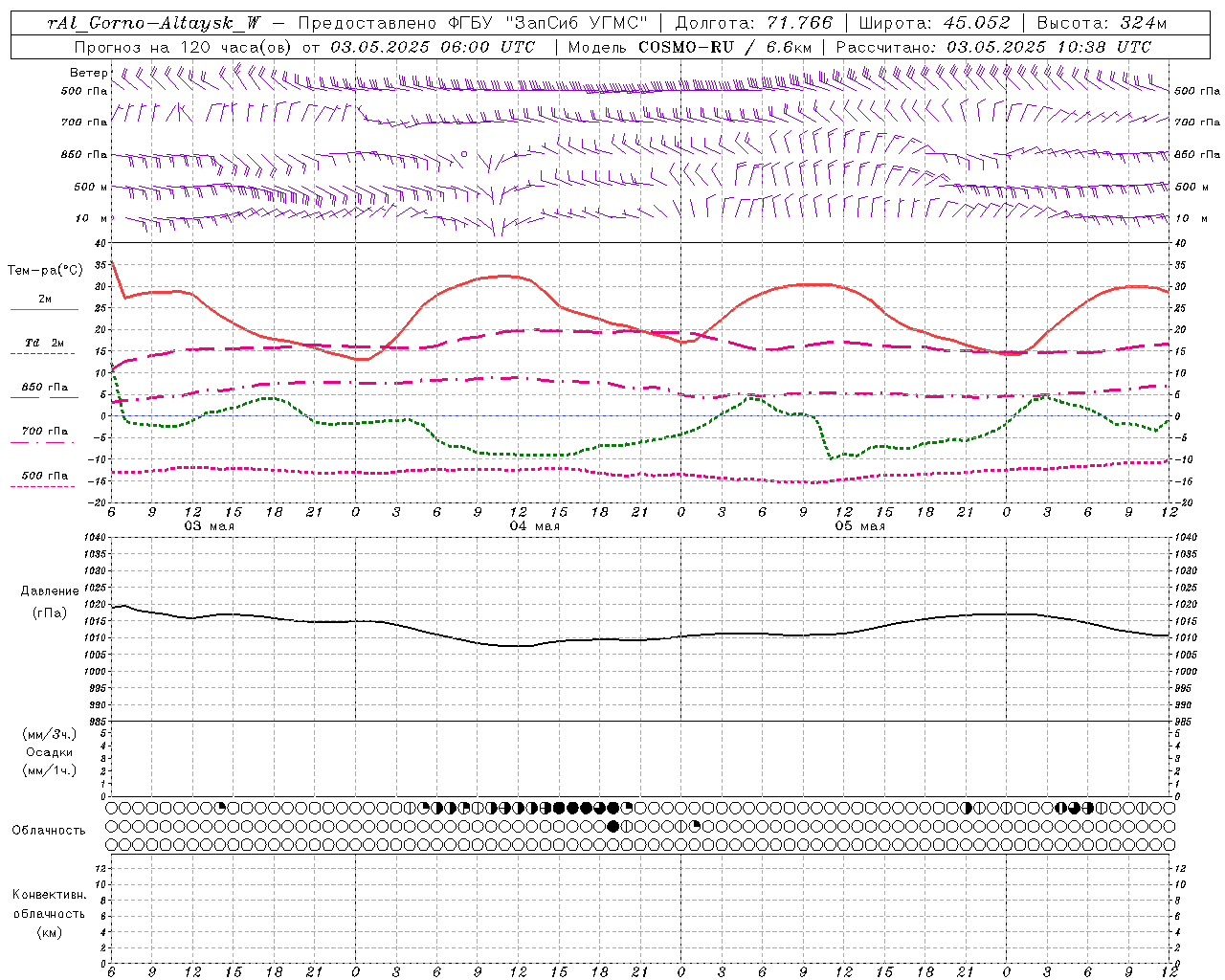The width and height of the screenshot is (1225, 980).
Task: Click the (мм/1ч.) precipitation unit label
Action: coord(50,770)
